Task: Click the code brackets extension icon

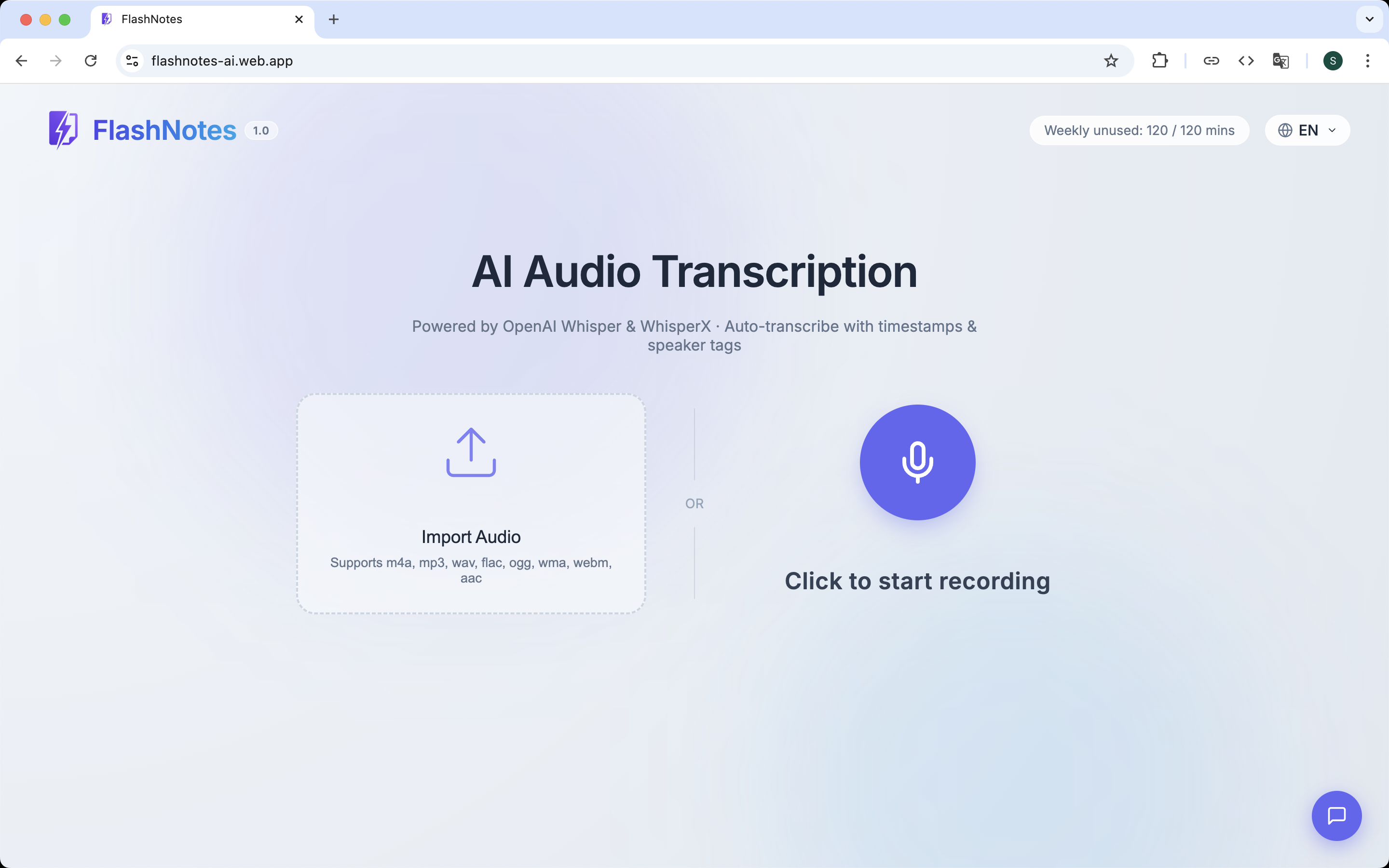Action: tap(1245, 61)
